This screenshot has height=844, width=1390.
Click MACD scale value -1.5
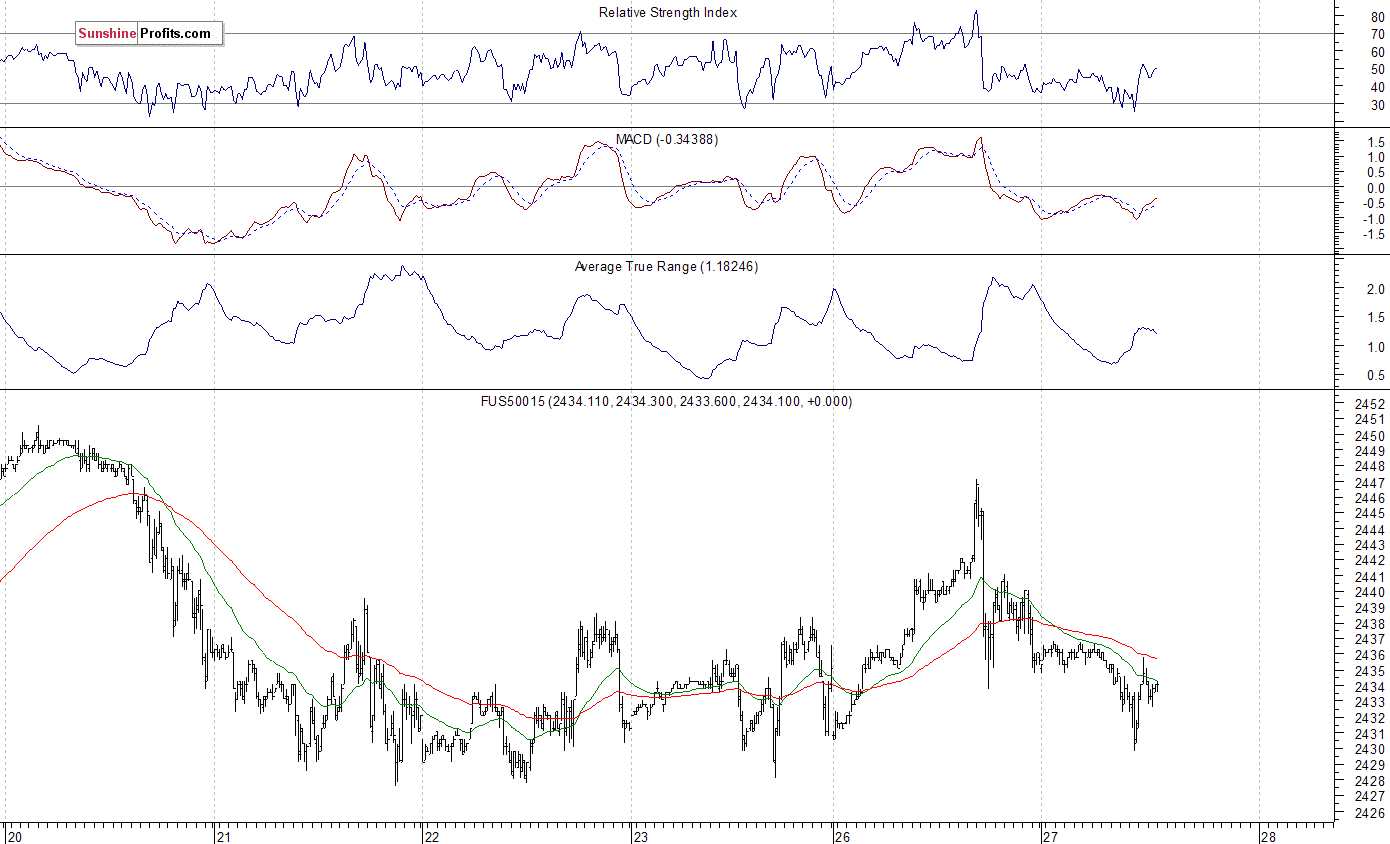pos(1374,234)
